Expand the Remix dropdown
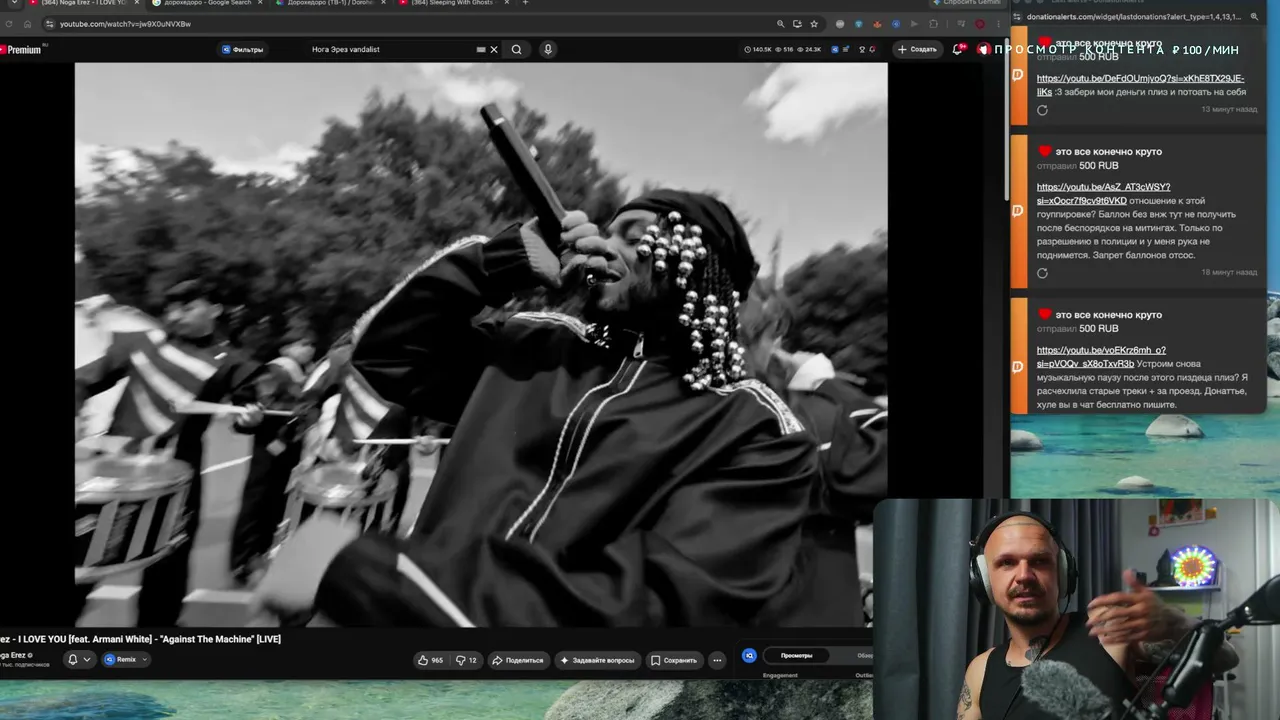 126,659
